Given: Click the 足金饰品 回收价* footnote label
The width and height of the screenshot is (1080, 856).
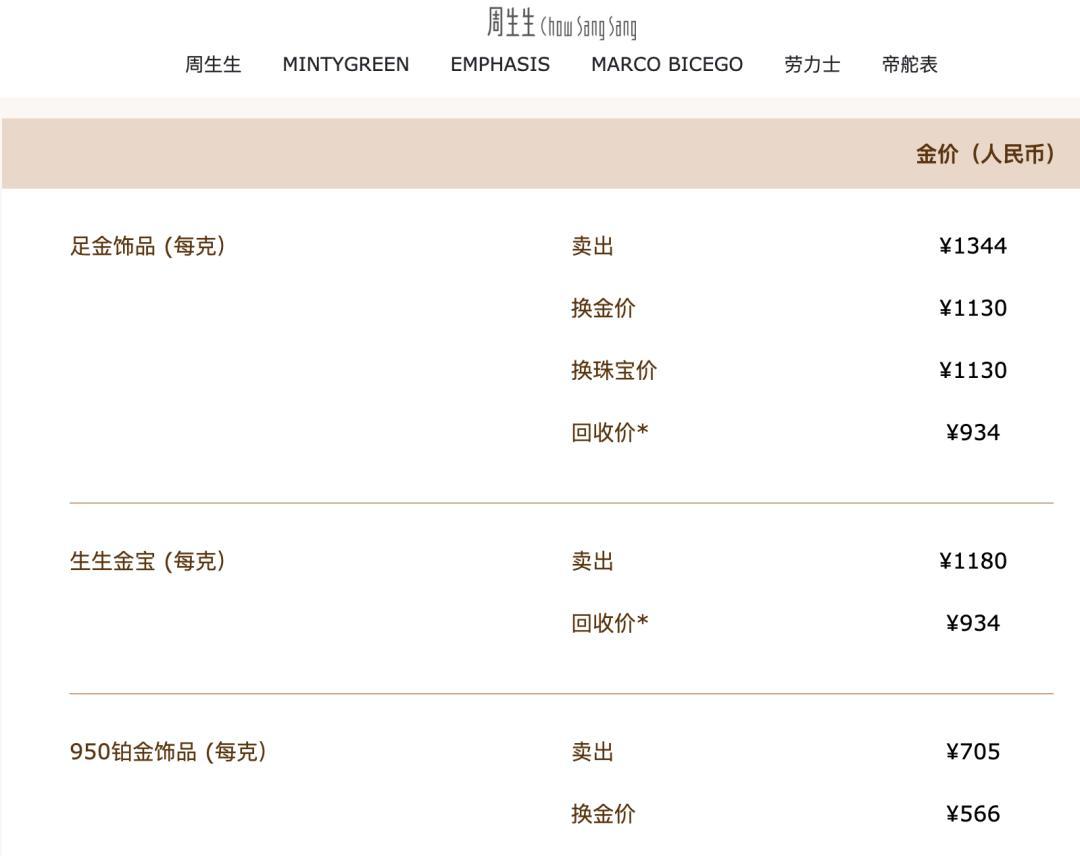Looking at the screenshot, I should click(x=610, y=432).
